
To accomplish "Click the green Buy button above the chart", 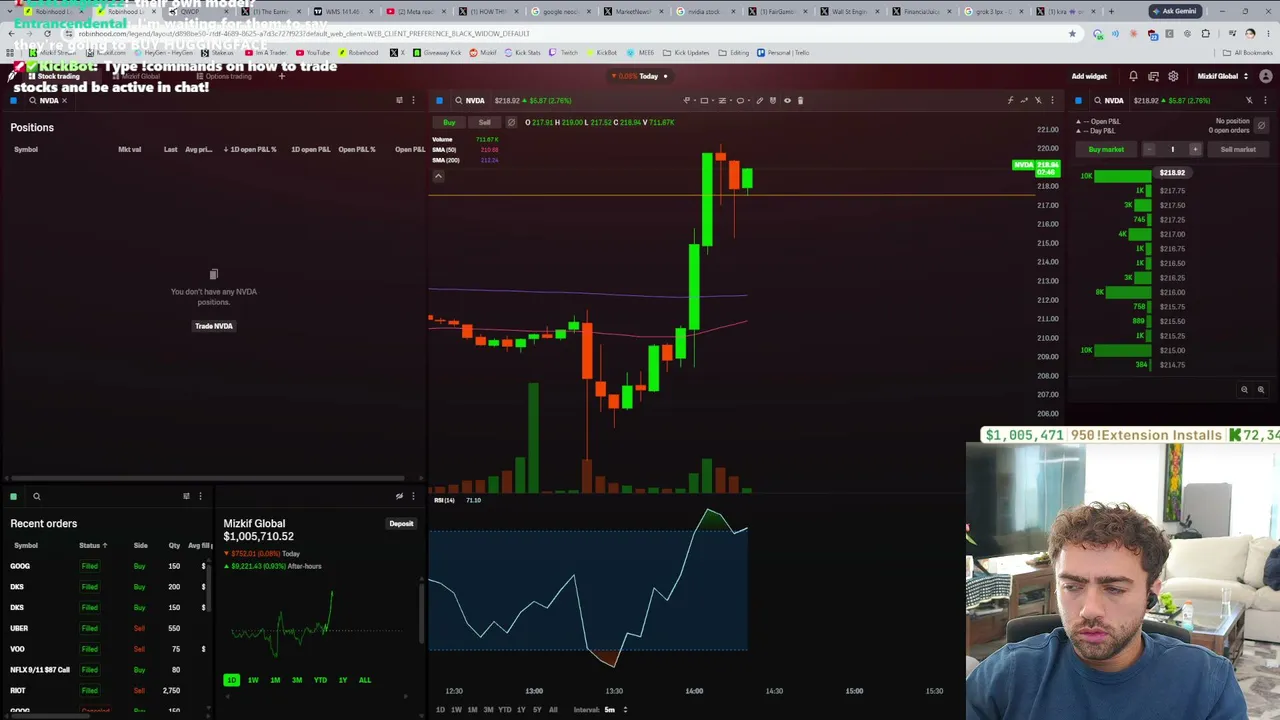I will coord(449,122).
